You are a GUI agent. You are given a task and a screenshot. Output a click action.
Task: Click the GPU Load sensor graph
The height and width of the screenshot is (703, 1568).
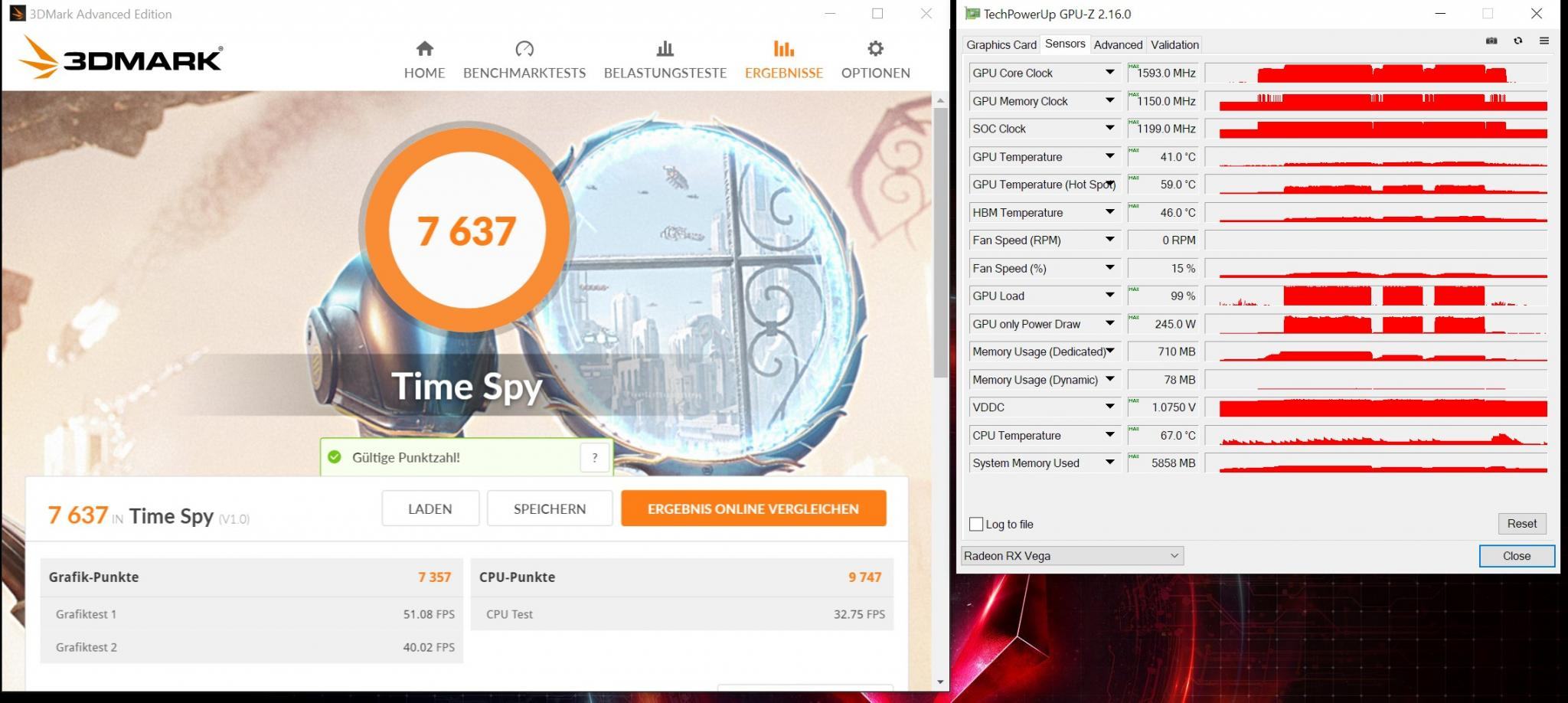pyautogui.click(x=1376, y=296)
